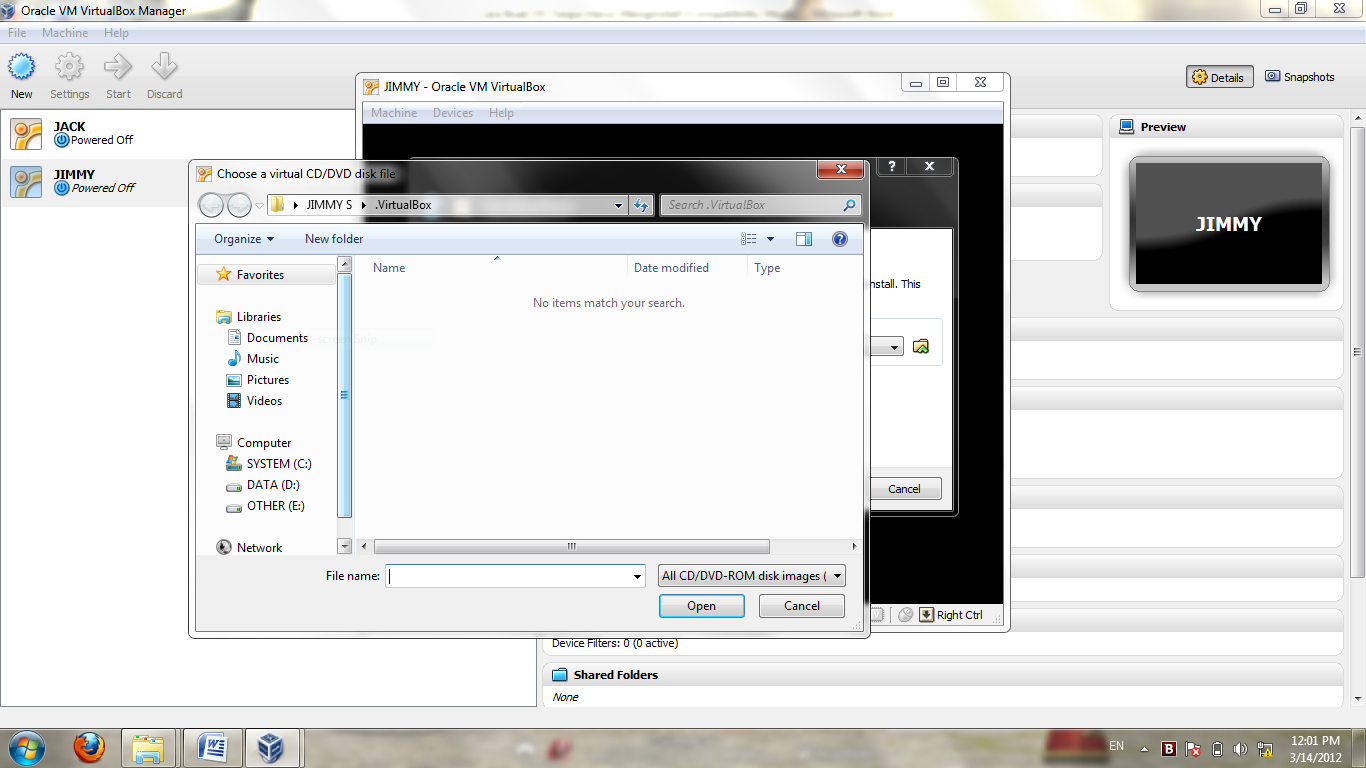Screen dimensions: 1366x768
Task: Click the navigation pane scrollbar down arrow
Action: click(x=345, y=547)
